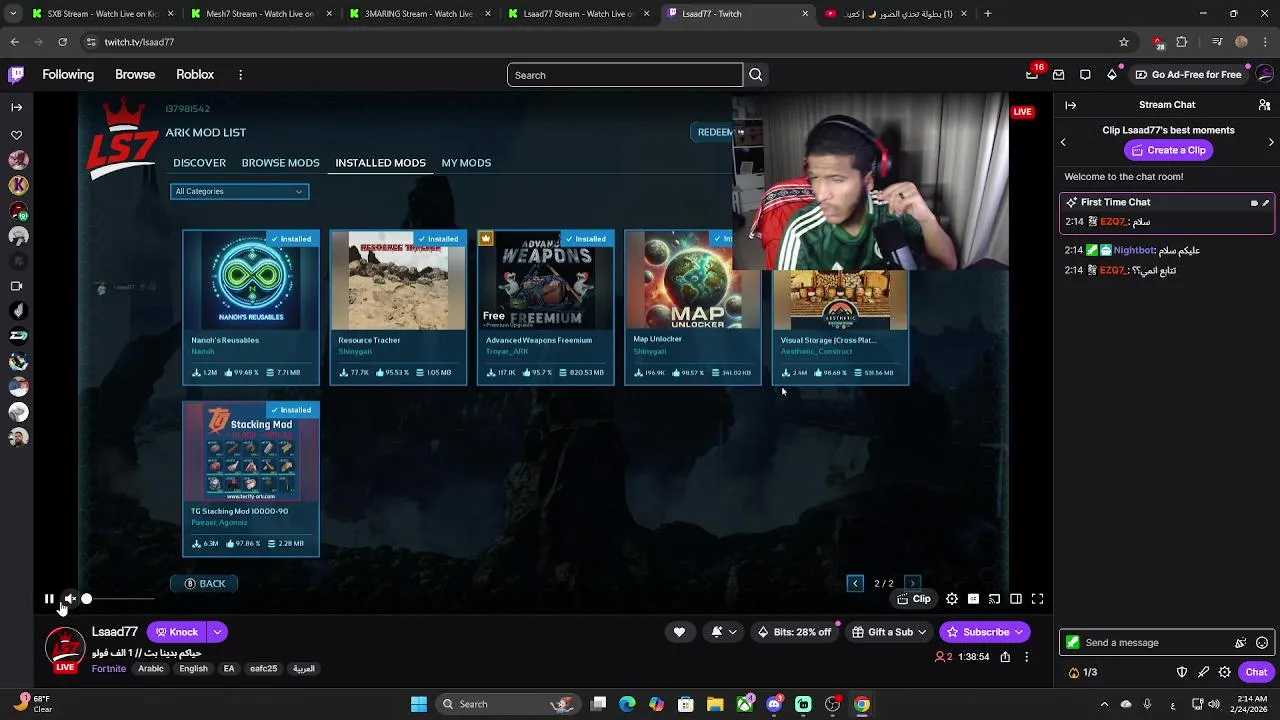Screen dimensions: 1280x720
Task: Open the chat shield mode icon
Action: coord(1182,673)
